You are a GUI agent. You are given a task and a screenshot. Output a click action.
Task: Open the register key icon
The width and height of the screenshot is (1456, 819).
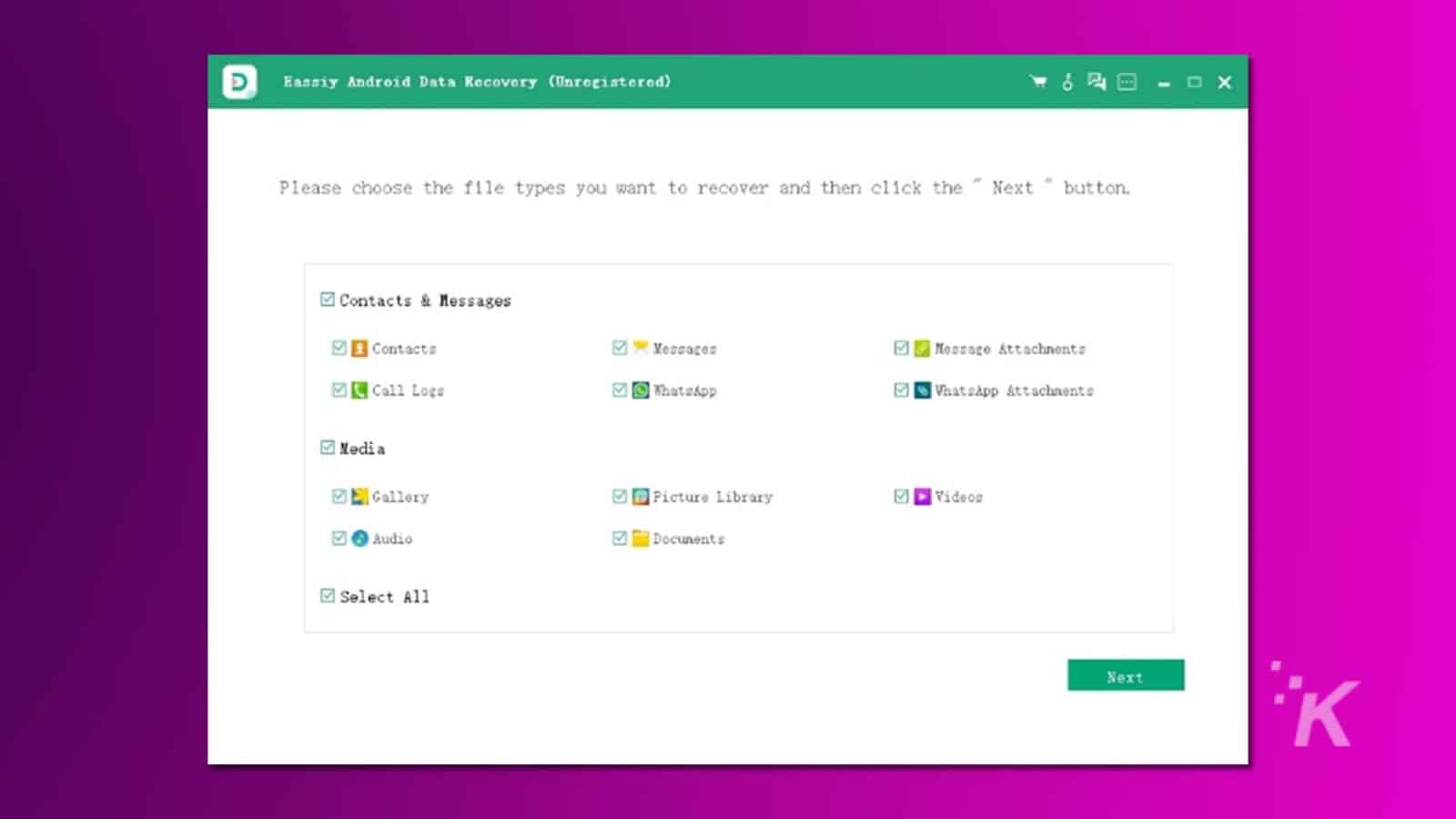pyautogui.click(x=1067, y=82)
